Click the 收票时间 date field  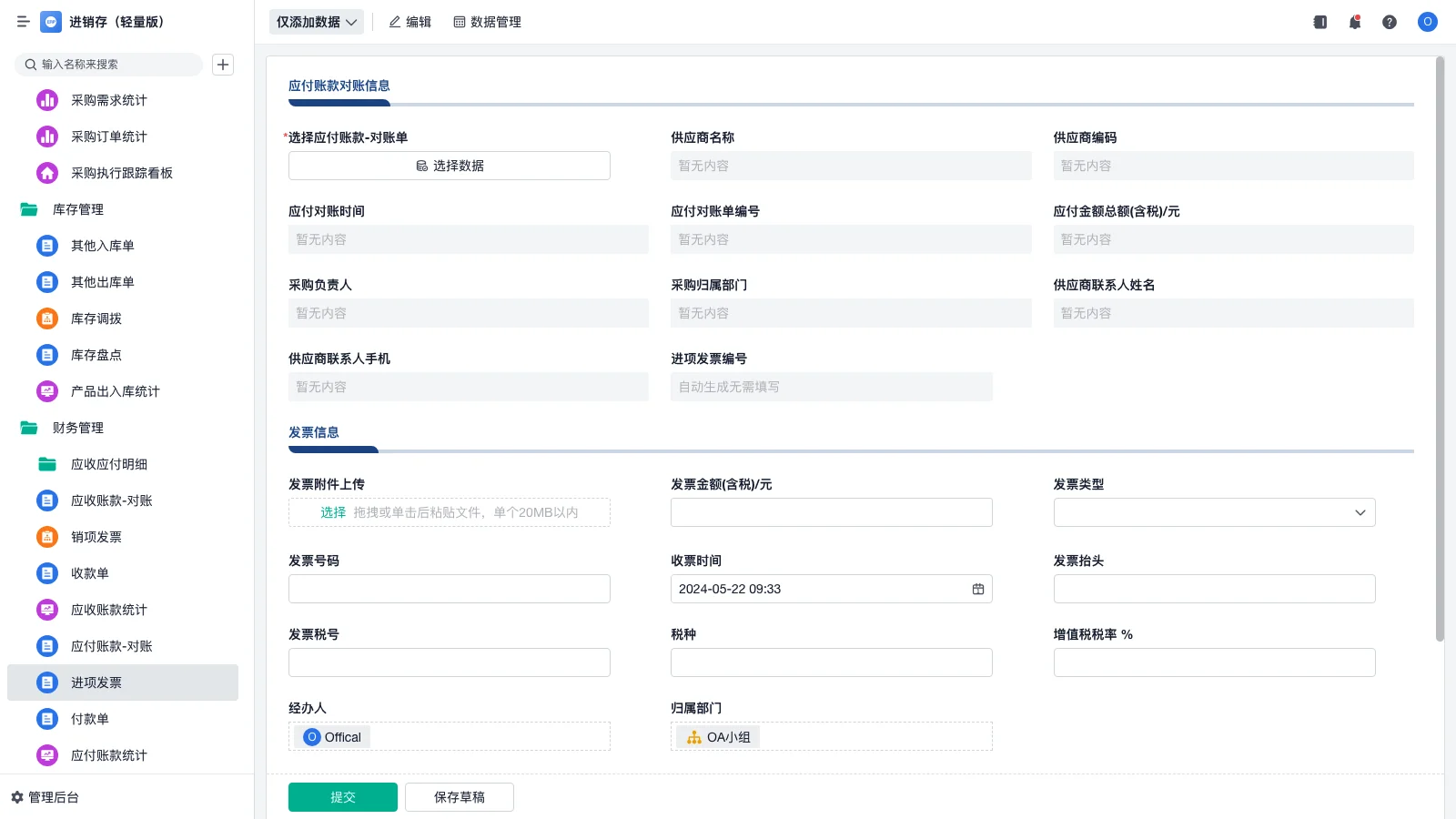point(832,589)
